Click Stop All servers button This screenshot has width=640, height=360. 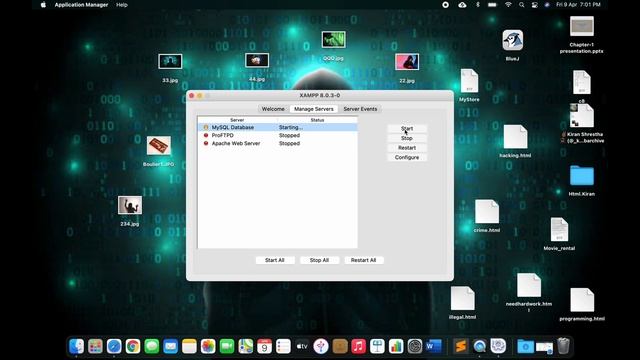(319, 260)
